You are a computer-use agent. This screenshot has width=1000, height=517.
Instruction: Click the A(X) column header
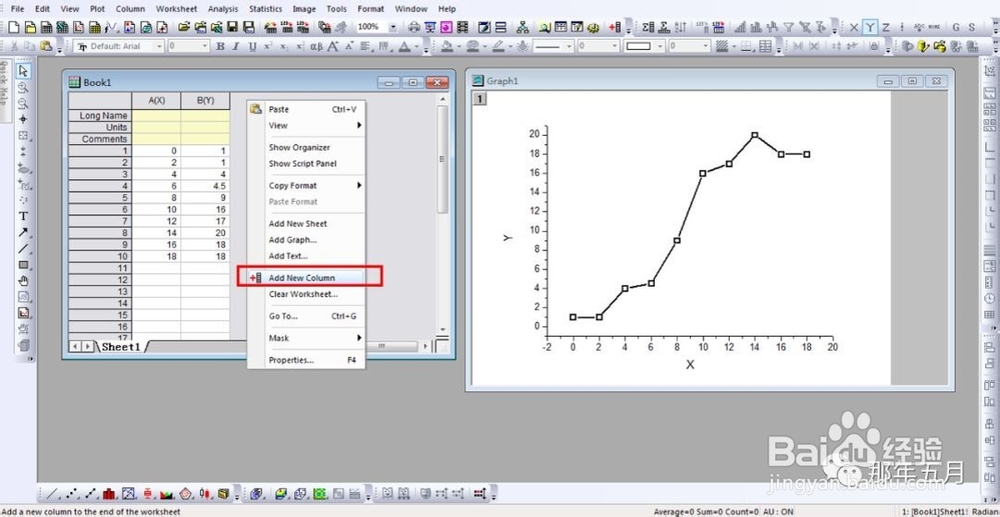tap(156, 101)
